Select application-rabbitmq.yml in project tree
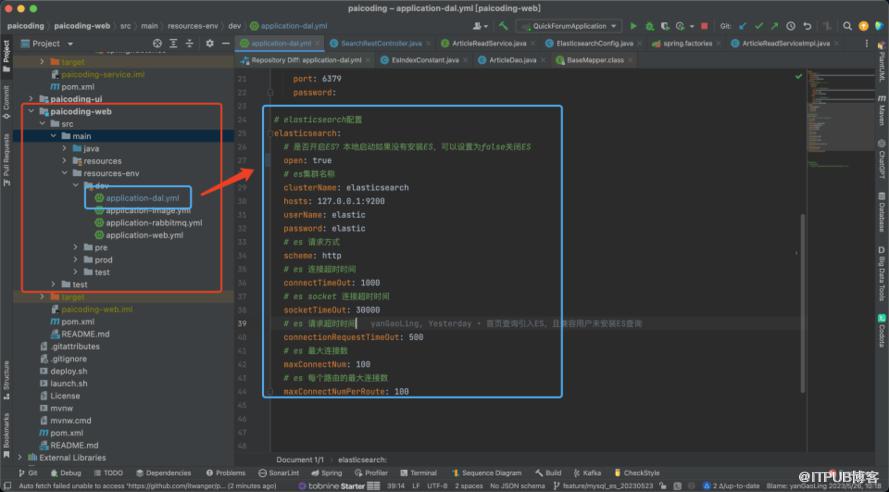 coord(153,223)
